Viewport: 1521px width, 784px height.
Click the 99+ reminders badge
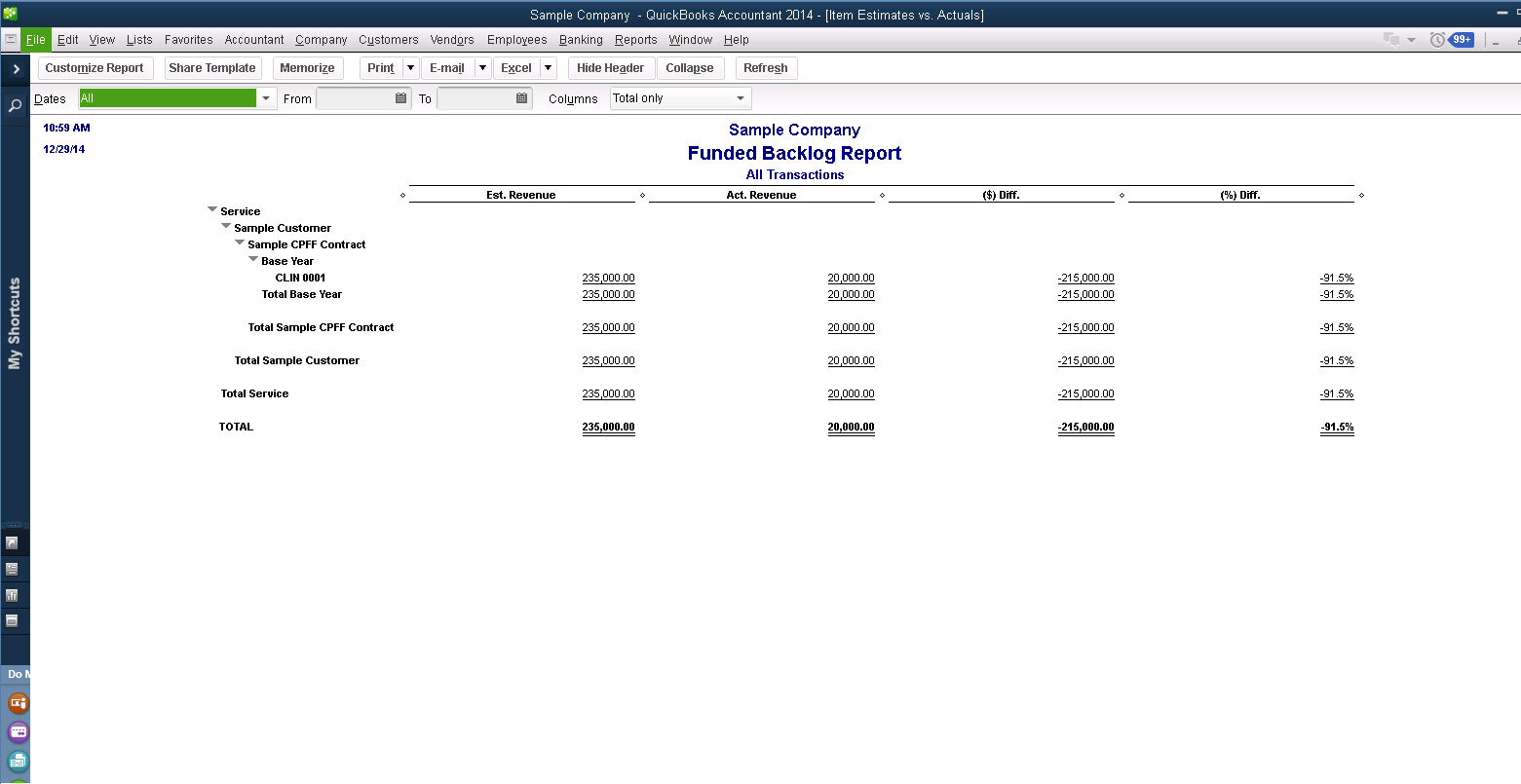pos(1462,40)
